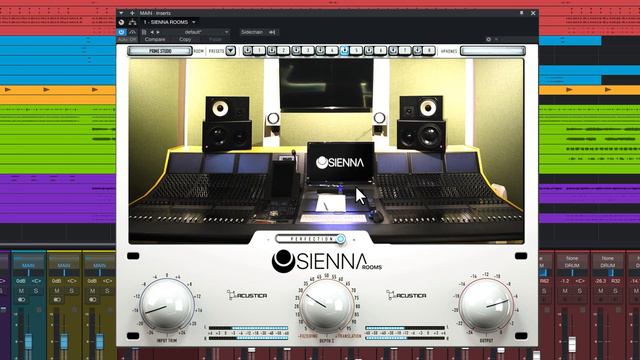
Task: Solo the red channel showing -26.3
Action: pos(615,291)
